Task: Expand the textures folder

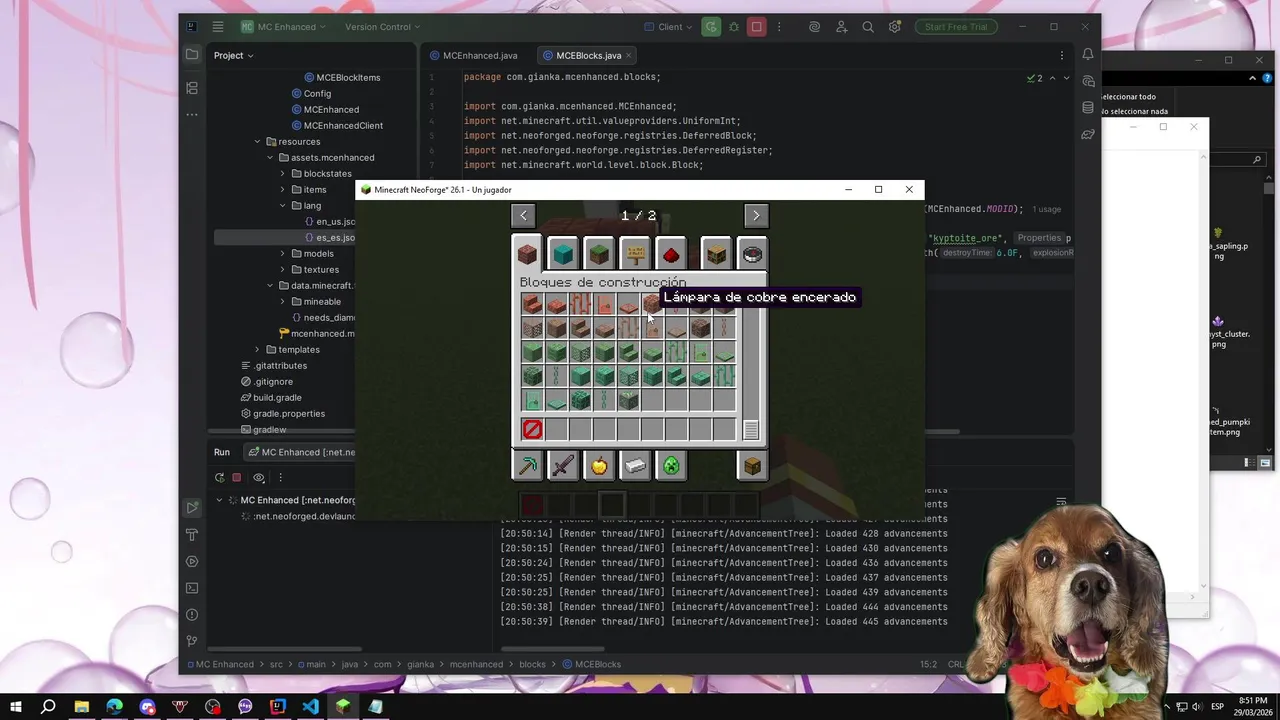Action: tap(282, 270)
